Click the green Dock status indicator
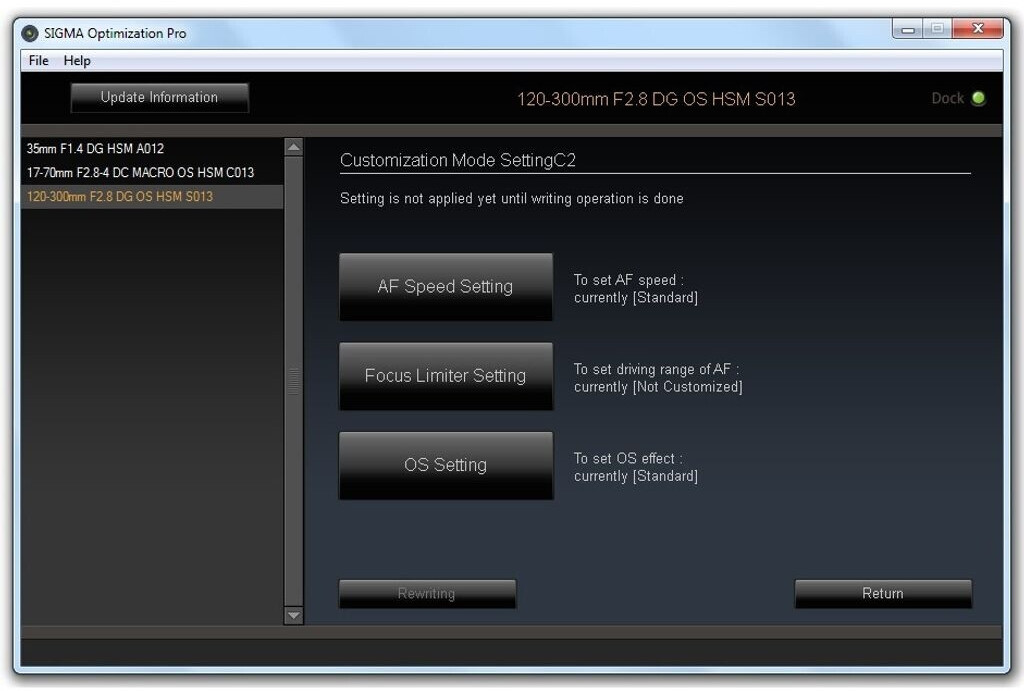This screenshot has height=691, width=1024. (978, 98)
